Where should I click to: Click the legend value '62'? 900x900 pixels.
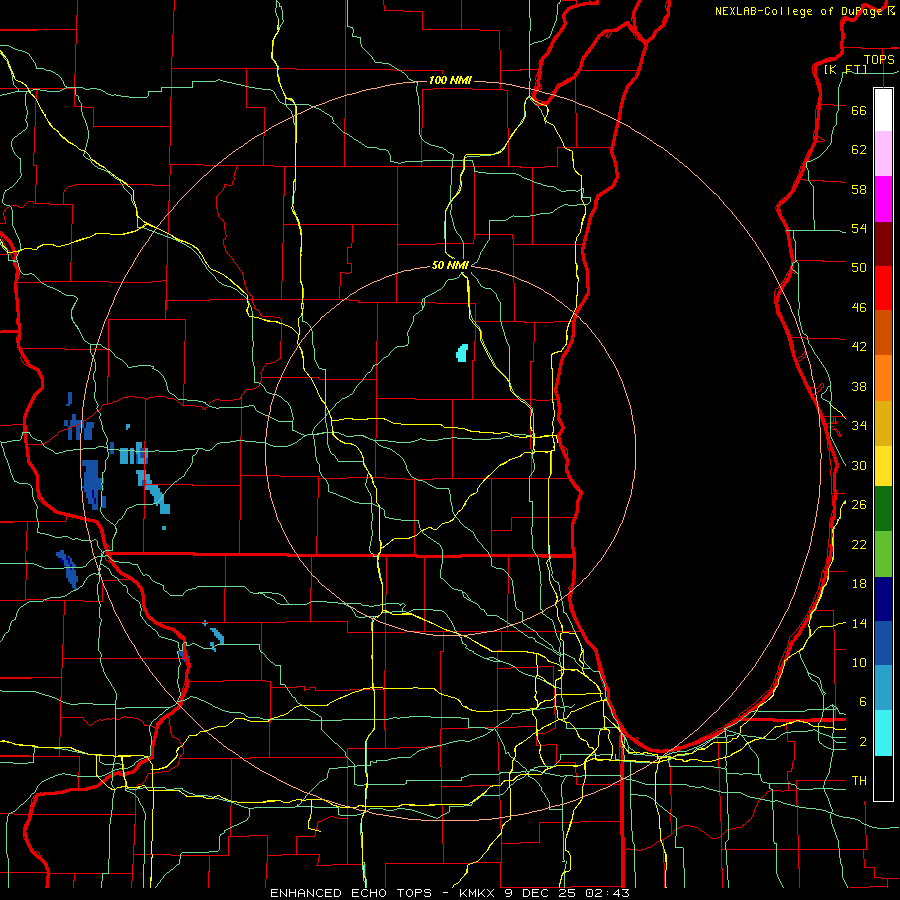pyautogui.click(x=859, y=150)
